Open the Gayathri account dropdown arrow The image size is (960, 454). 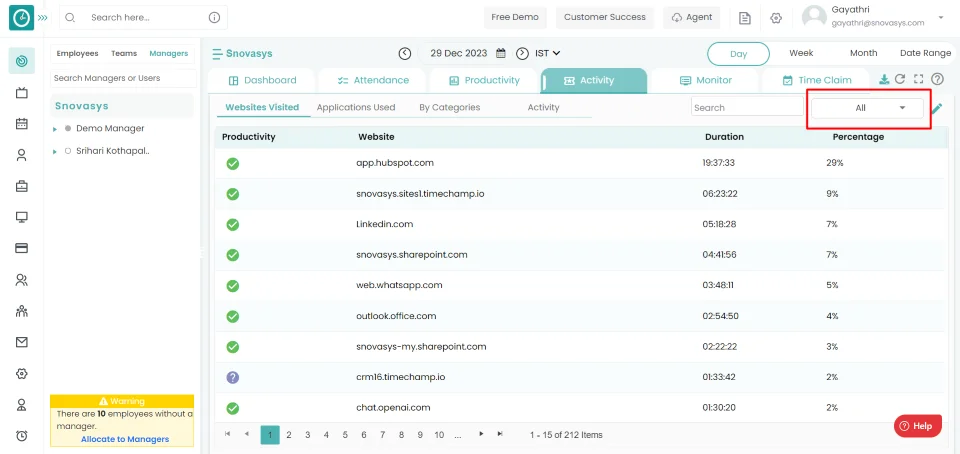pos(940,18)
